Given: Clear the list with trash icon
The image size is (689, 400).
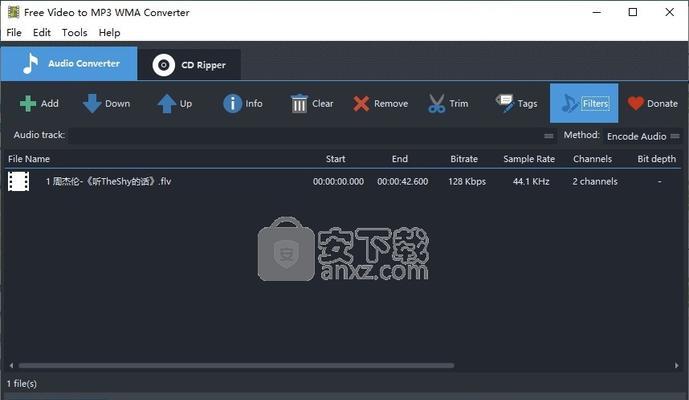Looking at the screenshot, I should pos(312,104).
